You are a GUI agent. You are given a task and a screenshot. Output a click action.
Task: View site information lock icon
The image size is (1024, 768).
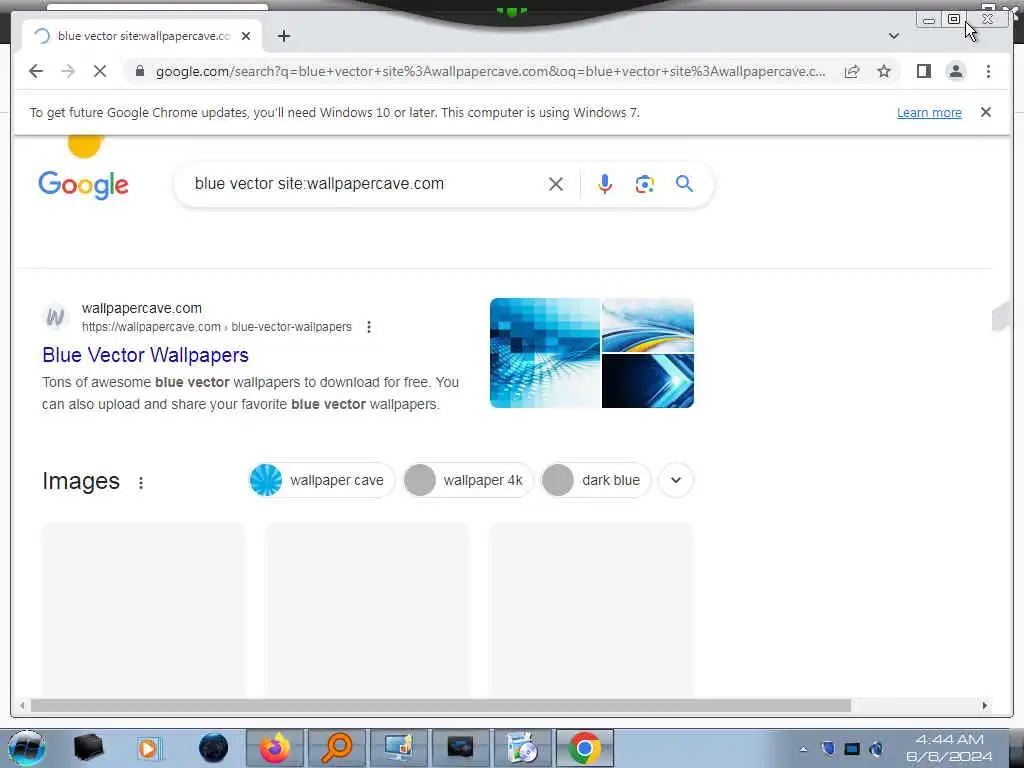(140, 71)
